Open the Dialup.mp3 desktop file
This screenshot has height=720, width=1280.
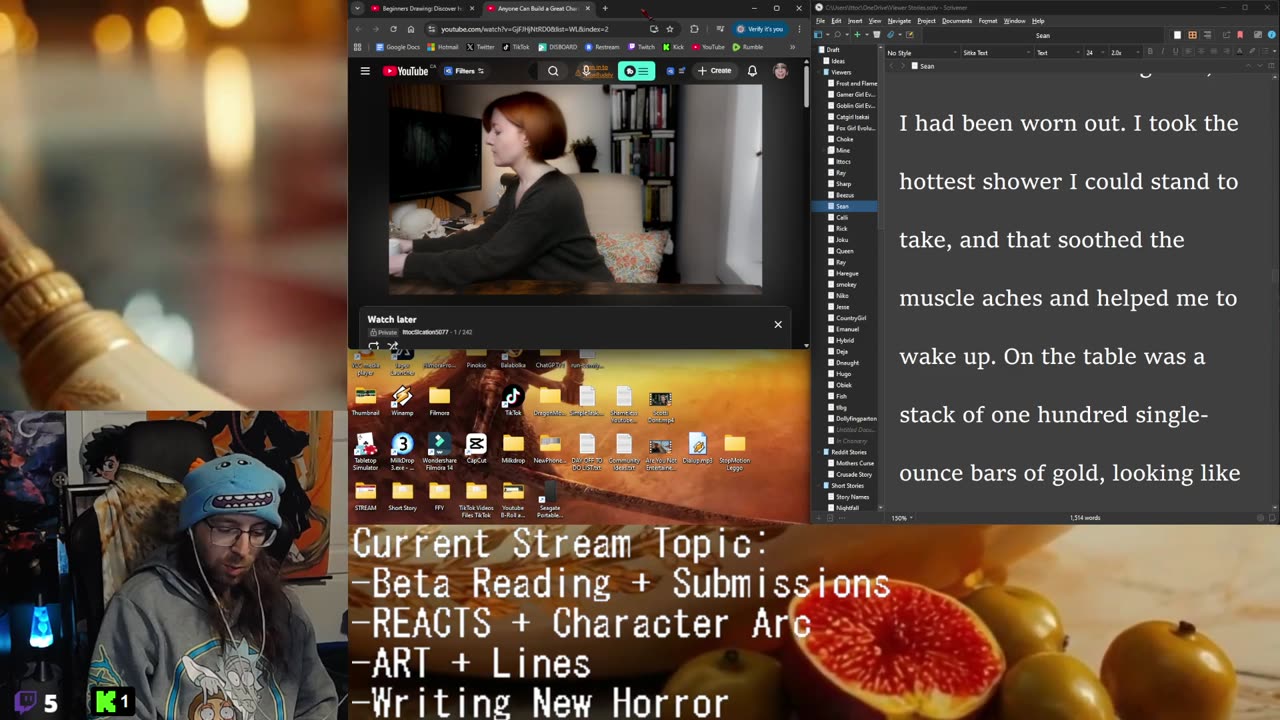(x=698, y=448)
